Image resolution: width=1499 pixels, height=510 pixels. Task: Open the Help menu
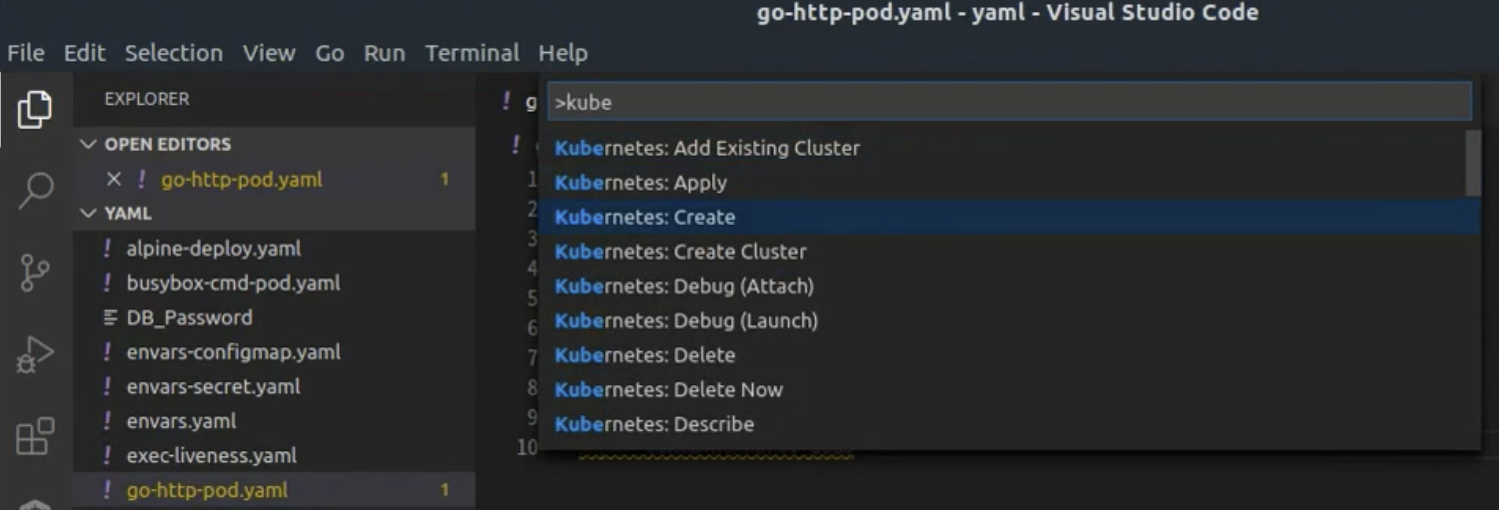[x=563, y=53]
